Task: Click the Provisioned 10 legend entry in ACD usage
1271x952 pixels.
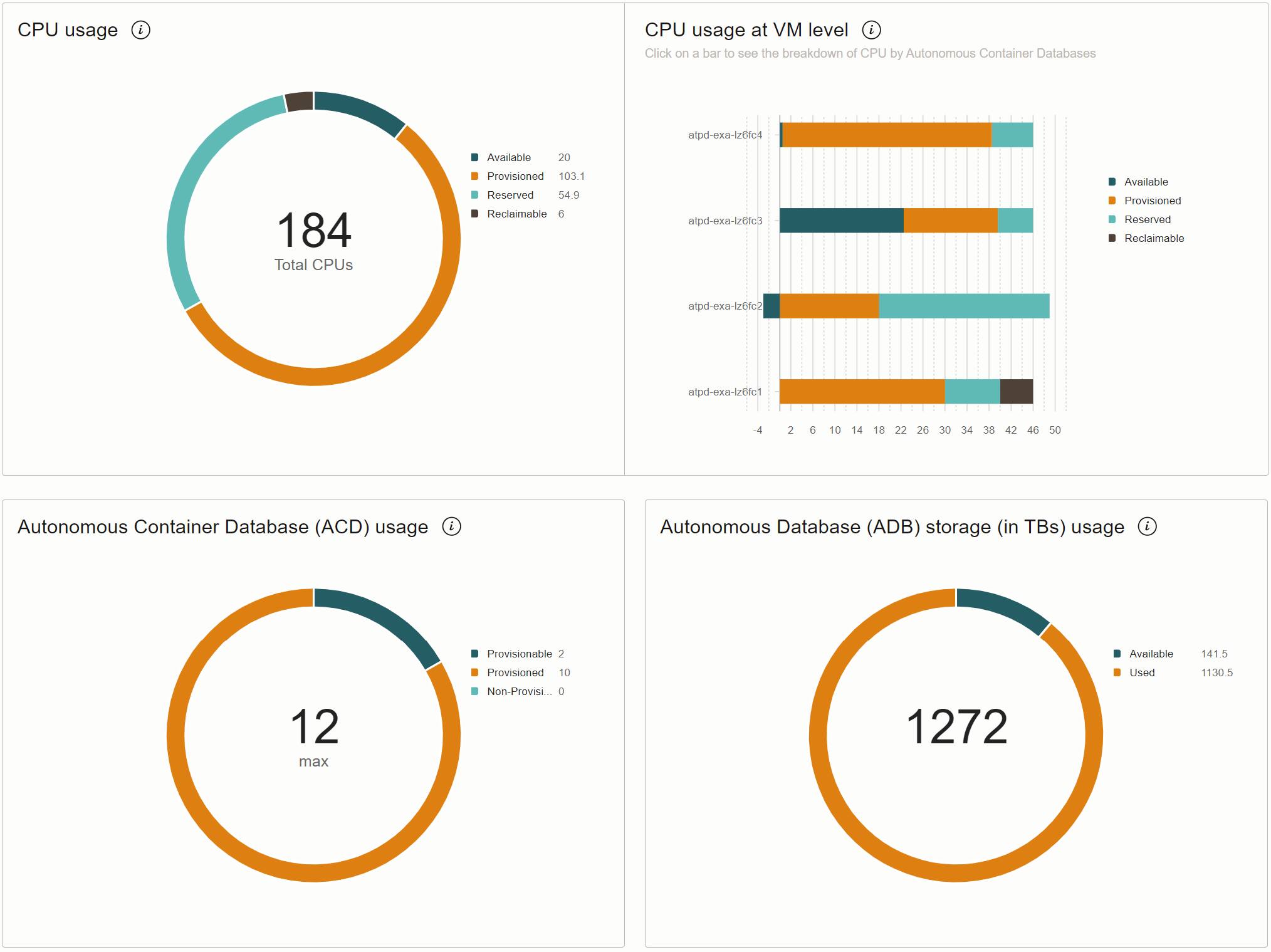Action: [521, 672]
